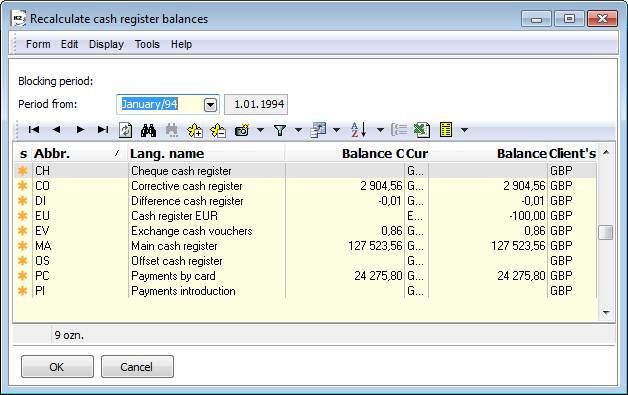The image size is (628, 395).
Task: Expand the dropdown next to column settings
Action: click(x=336, y=130)
